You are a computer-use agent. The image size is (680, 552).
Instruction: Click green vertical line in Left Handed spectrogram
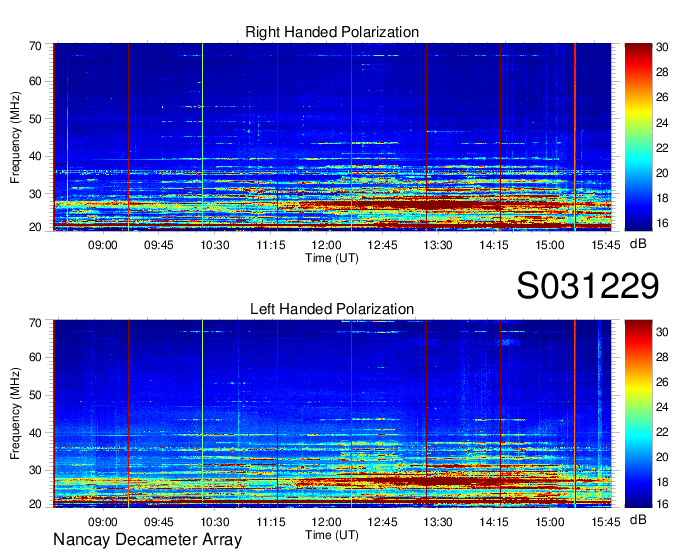[203, 413]
